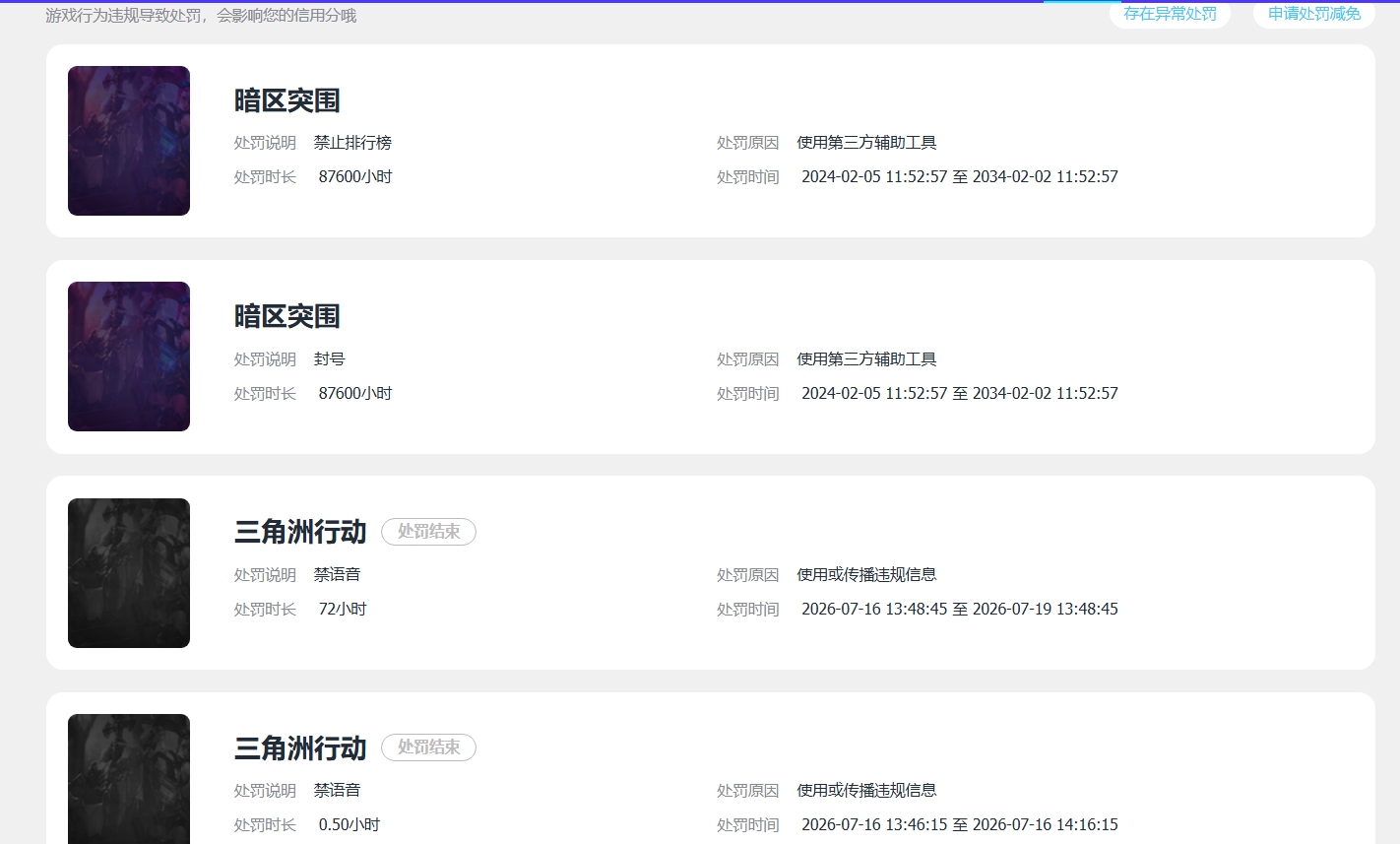This screenshot has height=844, width=1400.
Task: Click the 处罚时长 label in the 封号 card
Action: [265, 394]
